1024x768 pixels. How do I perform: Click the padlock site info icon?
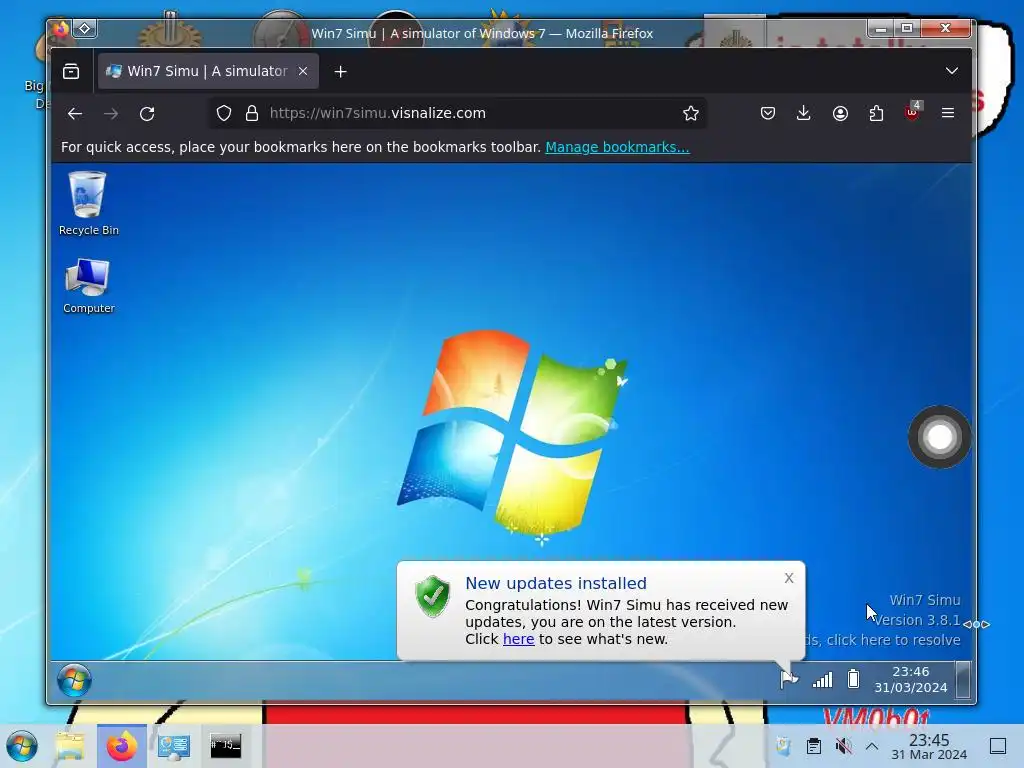(252, 114)
